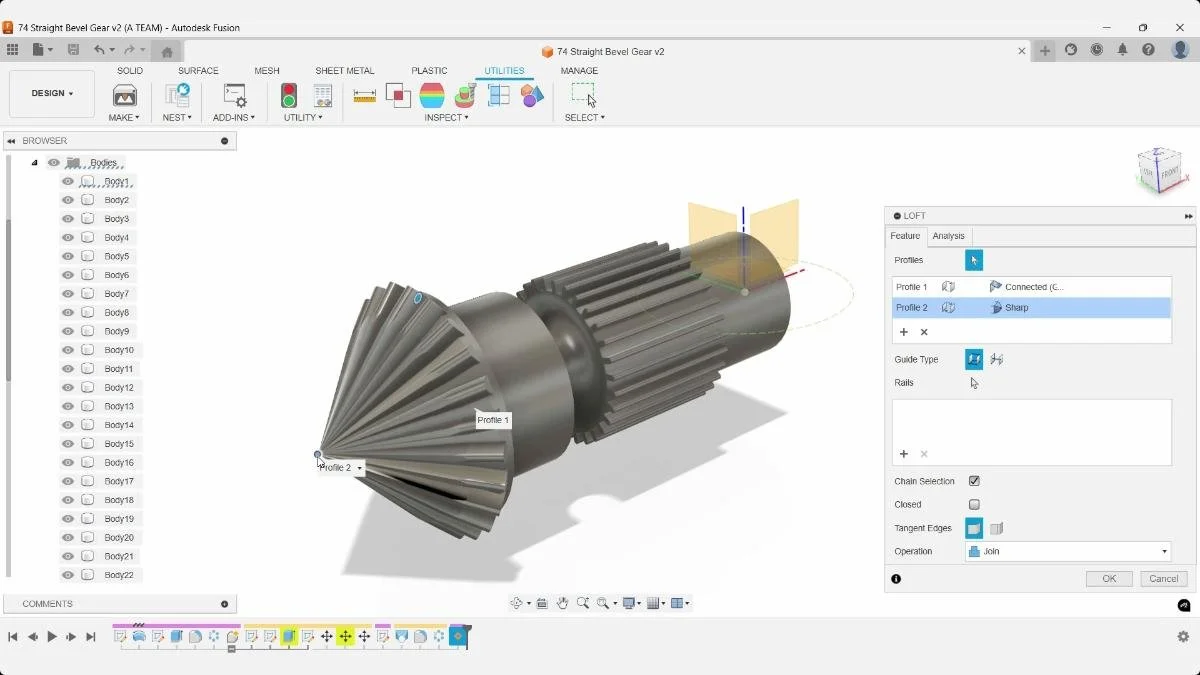The height and width of the screenshot is (675, 1200).
Task: Select the Measure ruler tool
Action: 365,96
